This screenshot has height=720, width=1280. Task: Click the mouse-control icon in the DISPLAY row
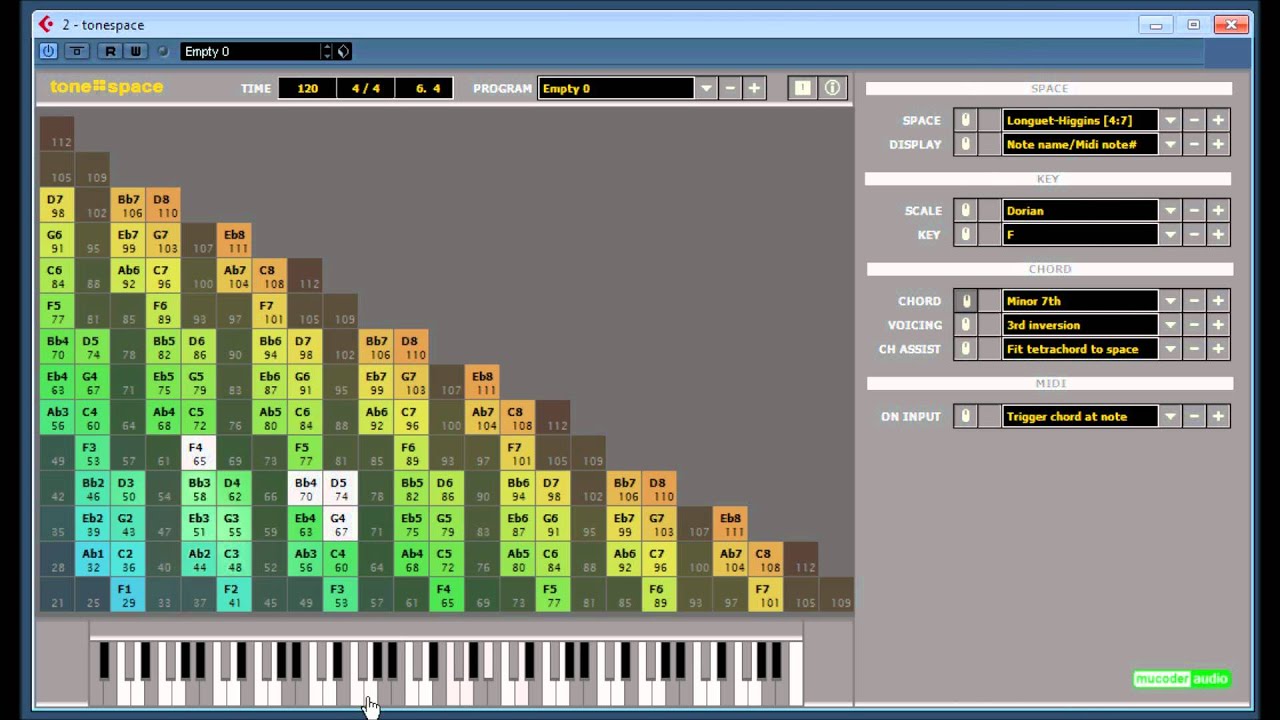(965, 144)
